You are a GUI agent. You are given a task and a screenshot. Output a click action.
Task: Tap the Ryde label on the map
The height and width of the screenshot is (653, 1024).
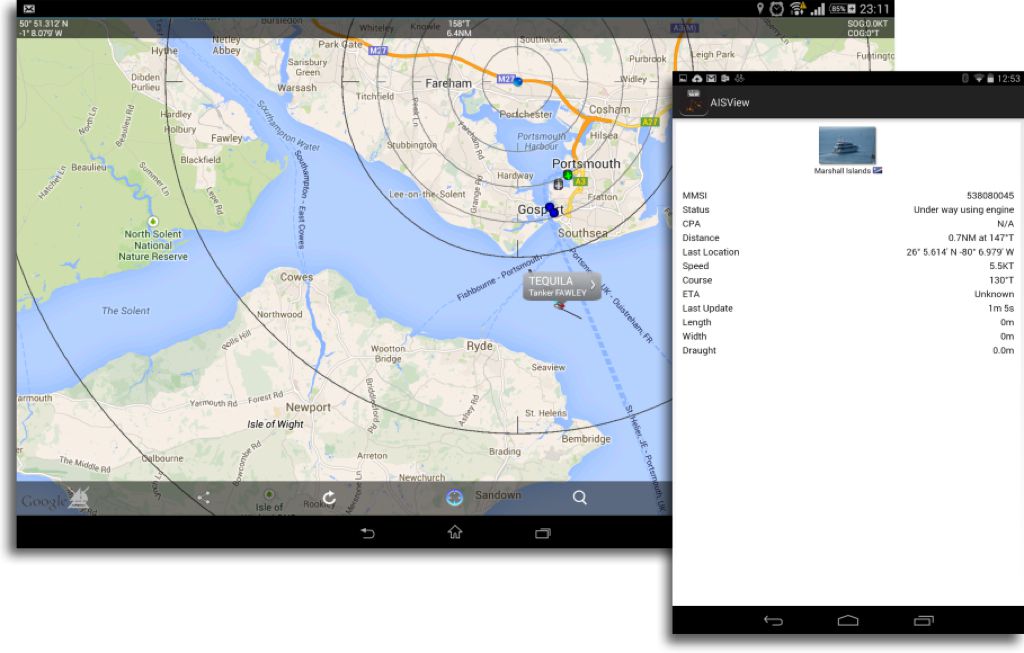pos(479,346)
